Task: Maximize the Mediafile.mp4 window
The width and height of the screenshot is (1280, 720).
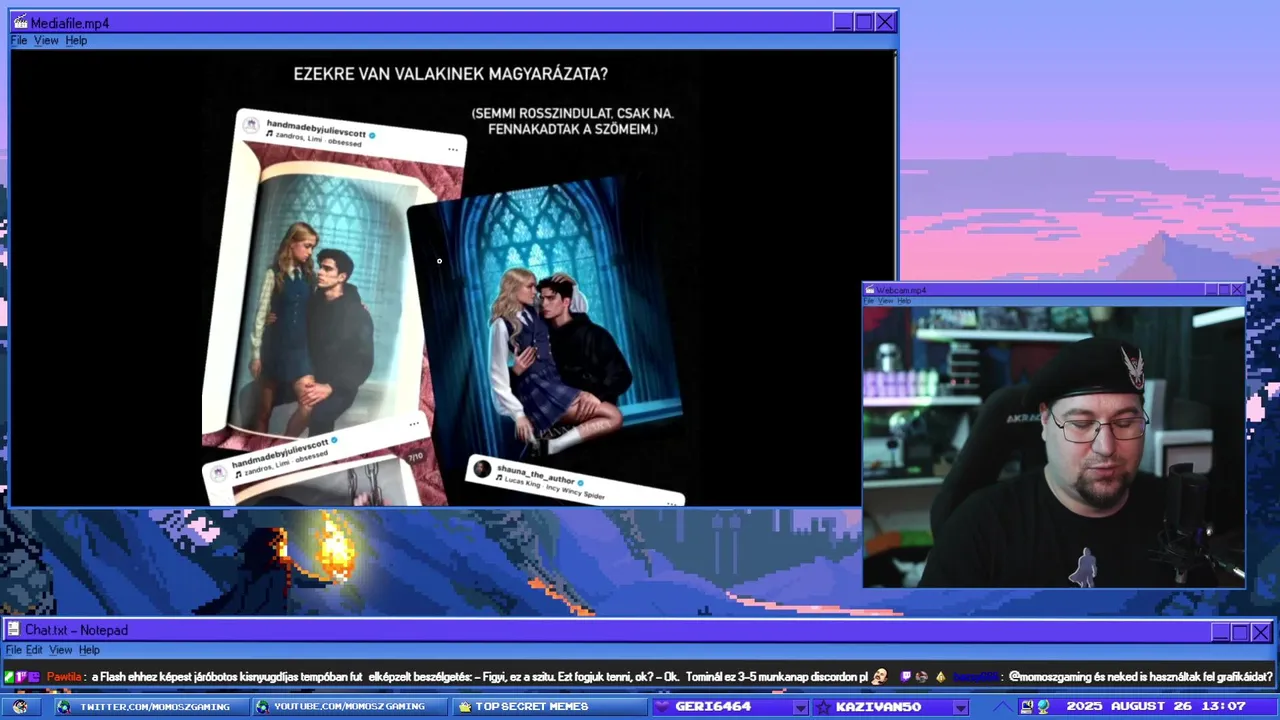Action: tap(864, 22)
